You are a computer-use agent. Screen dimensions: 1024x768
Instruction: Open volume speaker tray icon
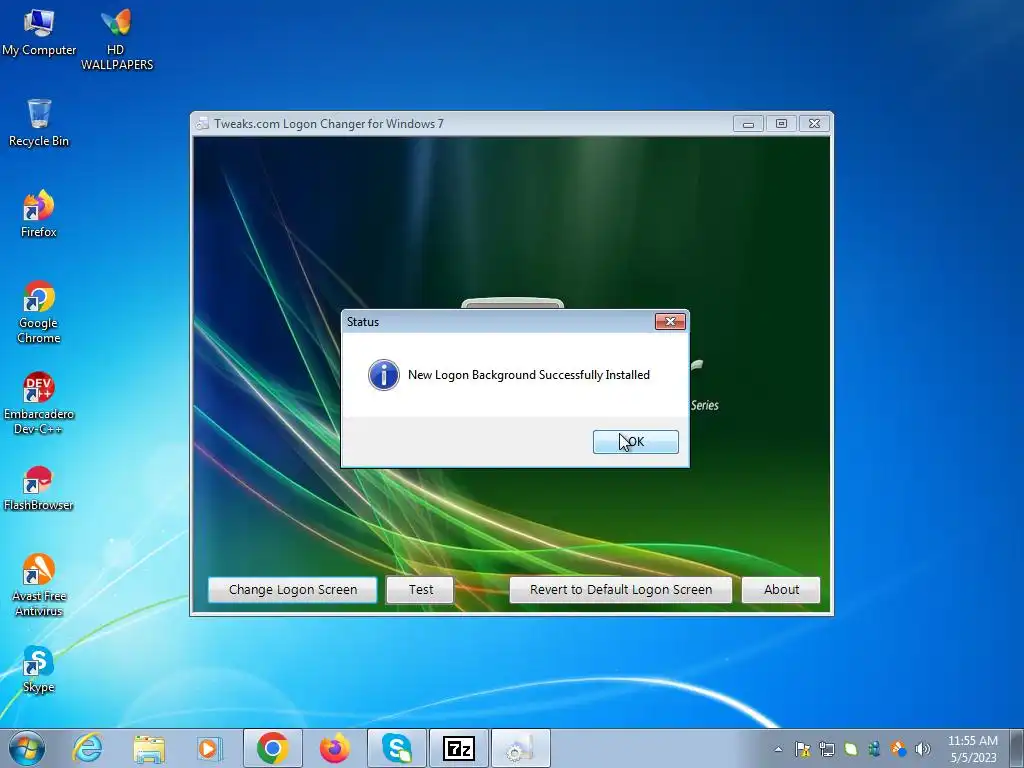922,749
